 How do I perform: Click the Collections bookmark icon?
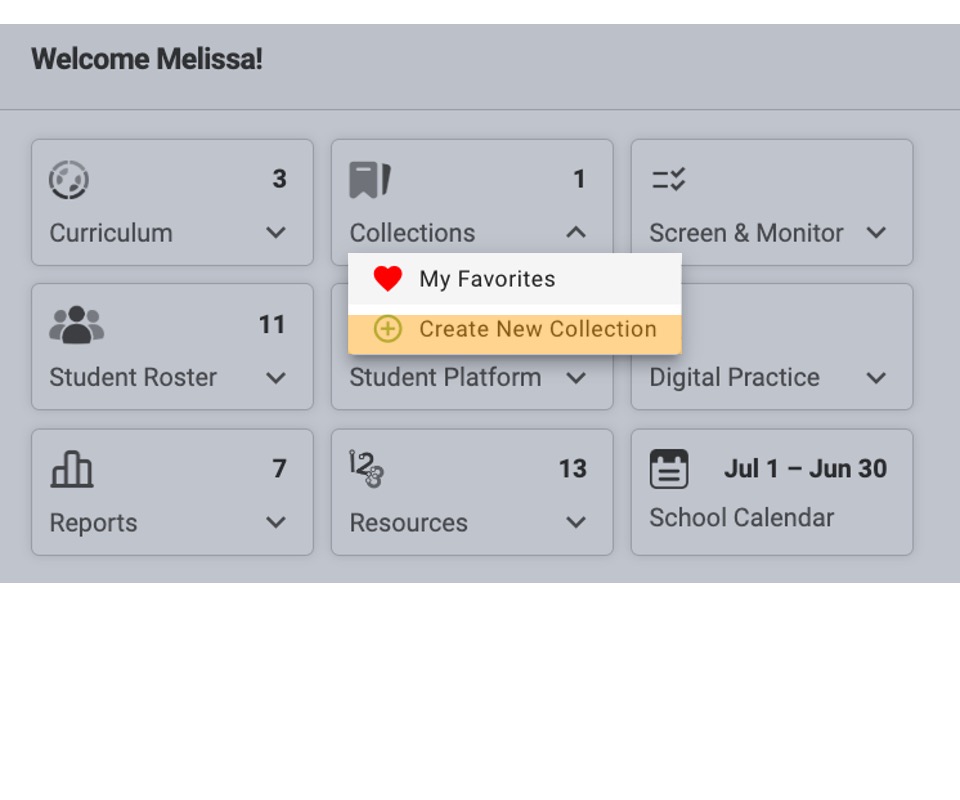pos(370,180)
